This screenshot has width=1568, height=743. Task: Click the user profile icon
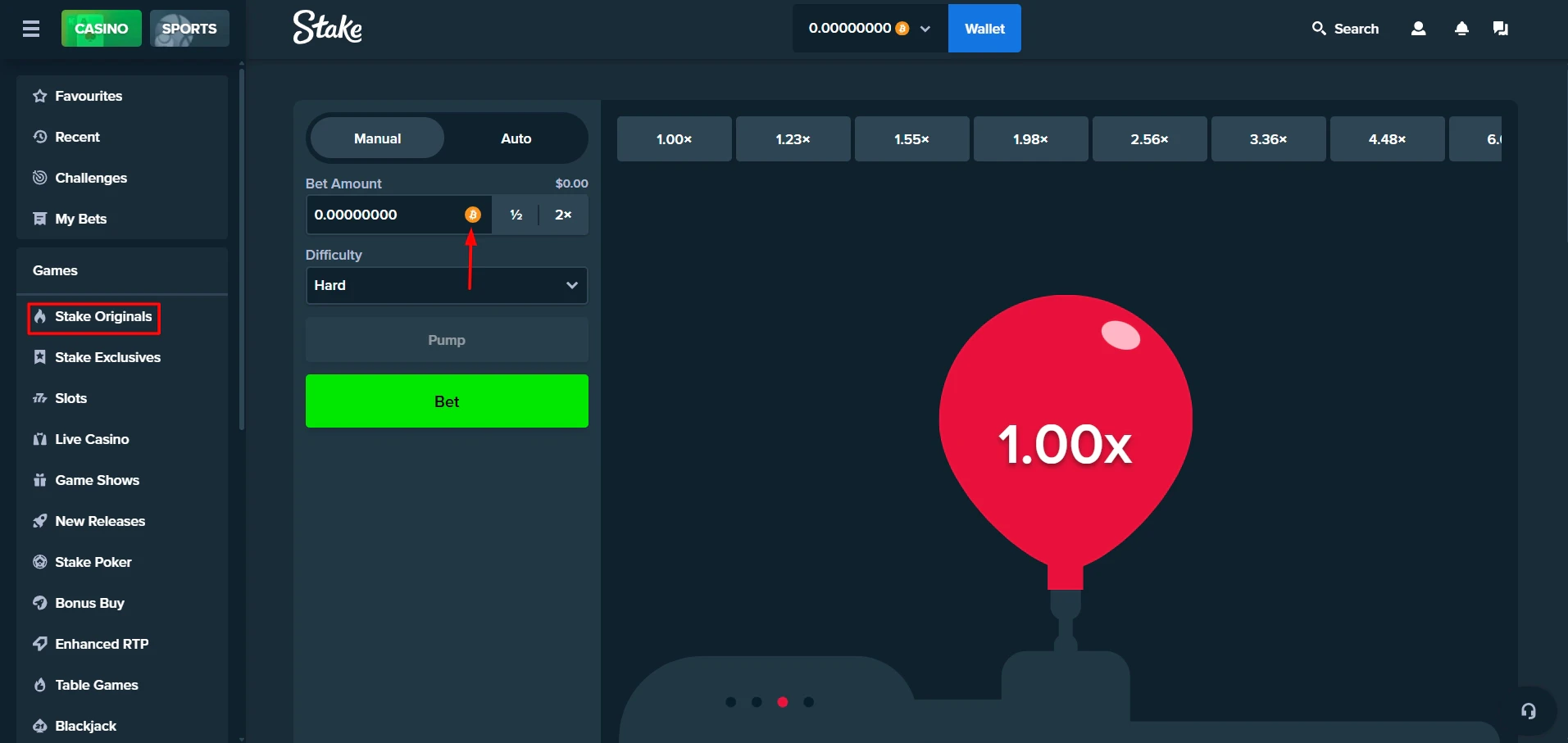(x=1418, y=29)
